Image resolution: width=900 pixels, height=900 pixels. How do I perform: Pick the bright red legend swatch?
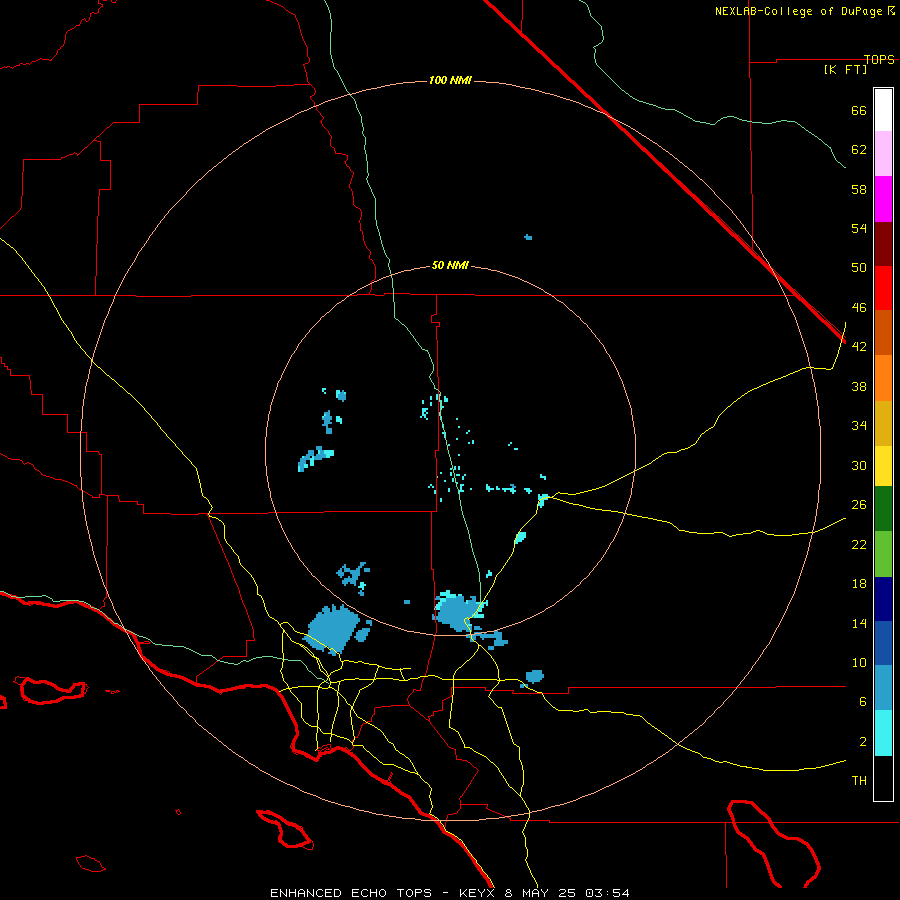[x=883, y=288]
